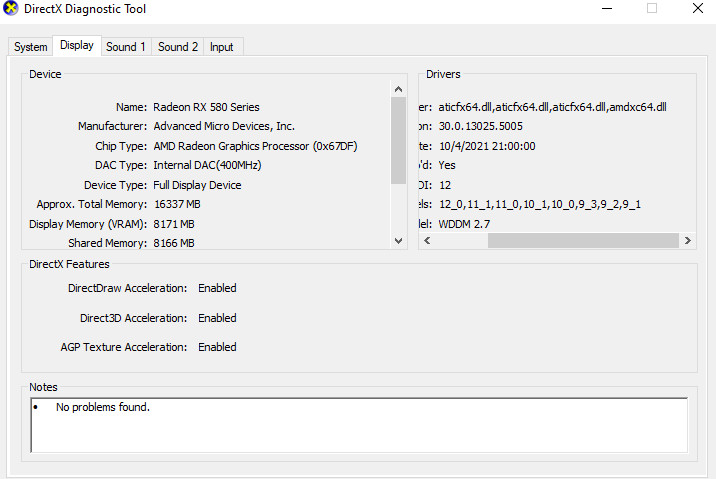The image size is (716, 479).
Task: Click the '16337 MB' total memory value
Action: (x=177, y=204)
